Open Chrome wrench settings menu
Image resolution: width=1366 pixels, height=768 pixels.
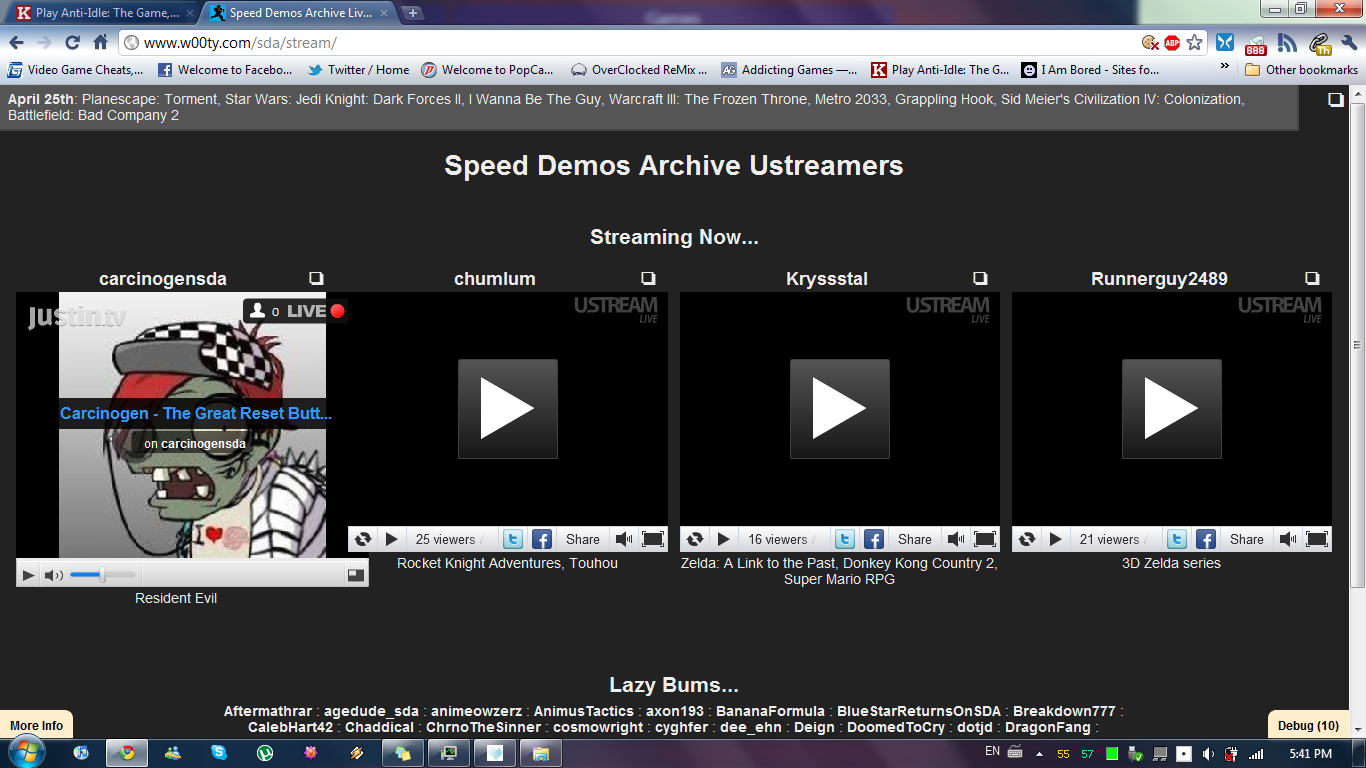tap(1349, 43)
